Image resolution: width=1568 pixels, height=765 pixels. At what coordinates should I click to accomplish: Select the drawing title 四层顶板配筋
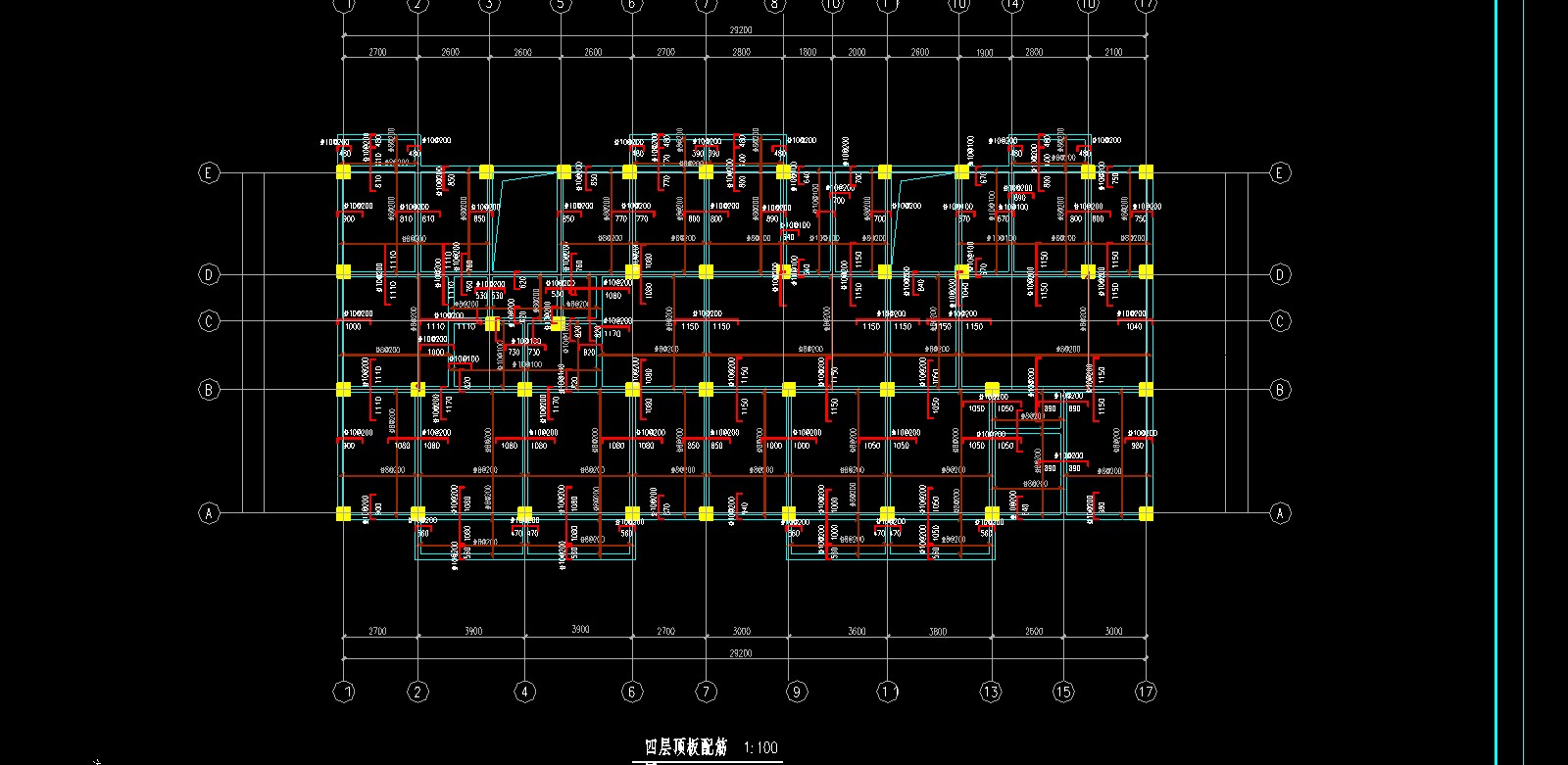pos(686,747)
